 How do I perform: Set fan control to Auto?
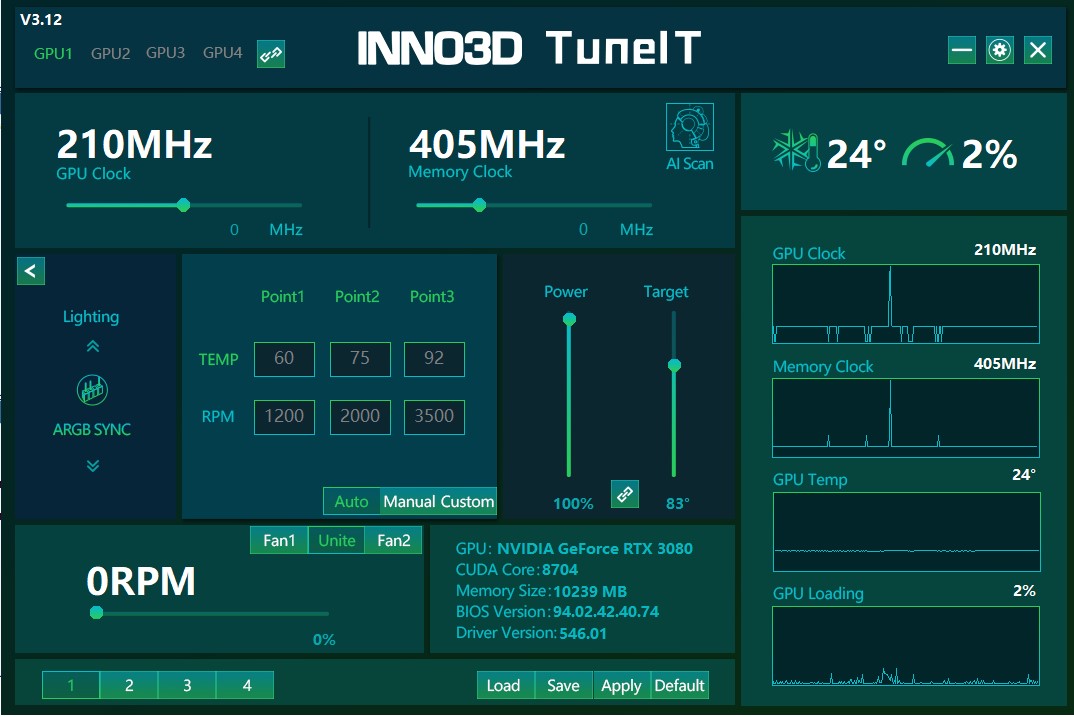tap(351, 501)
